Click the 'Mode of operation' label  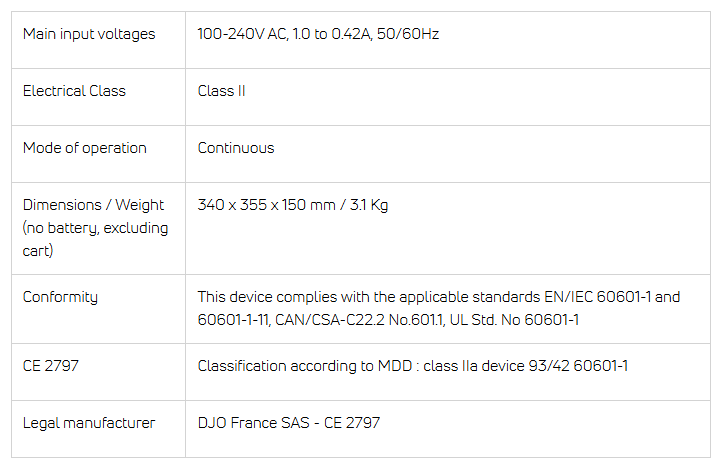pos(85,148)
